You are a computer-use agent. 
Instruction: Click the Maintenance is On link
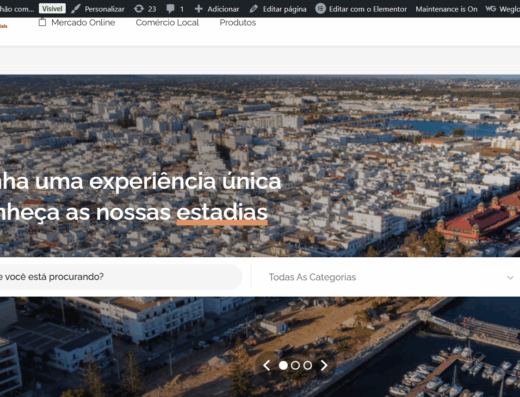click(x=446, y=9)
